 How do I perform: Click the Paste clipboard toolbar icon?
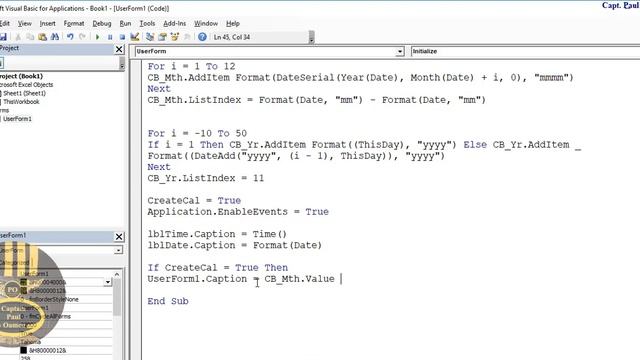[x=42, y=37]
